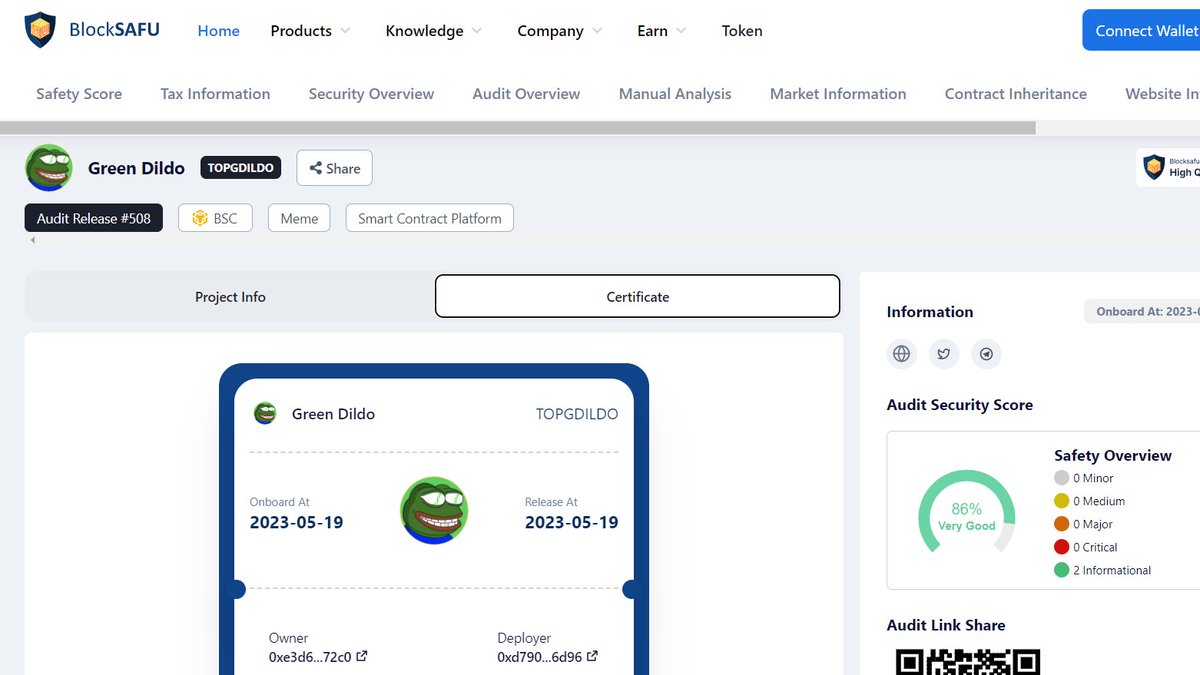Open the Token menu item
The height and width of the screenshot is (675, 1200).
(x=742, y=31)
